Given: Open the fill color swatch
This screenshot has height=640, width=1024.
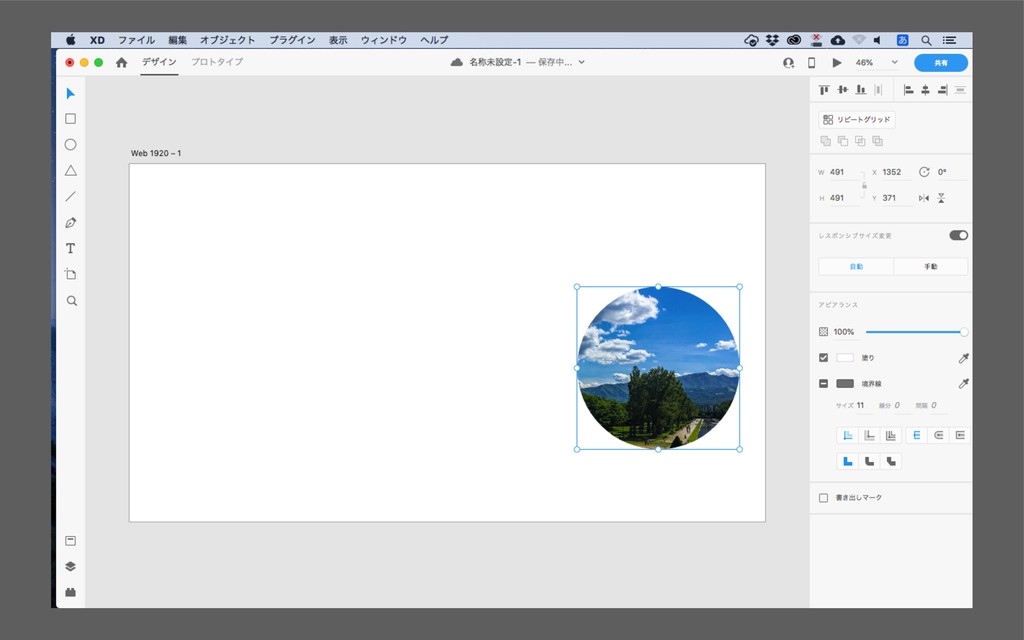Looking at the screenshot, I should point(845,358).
